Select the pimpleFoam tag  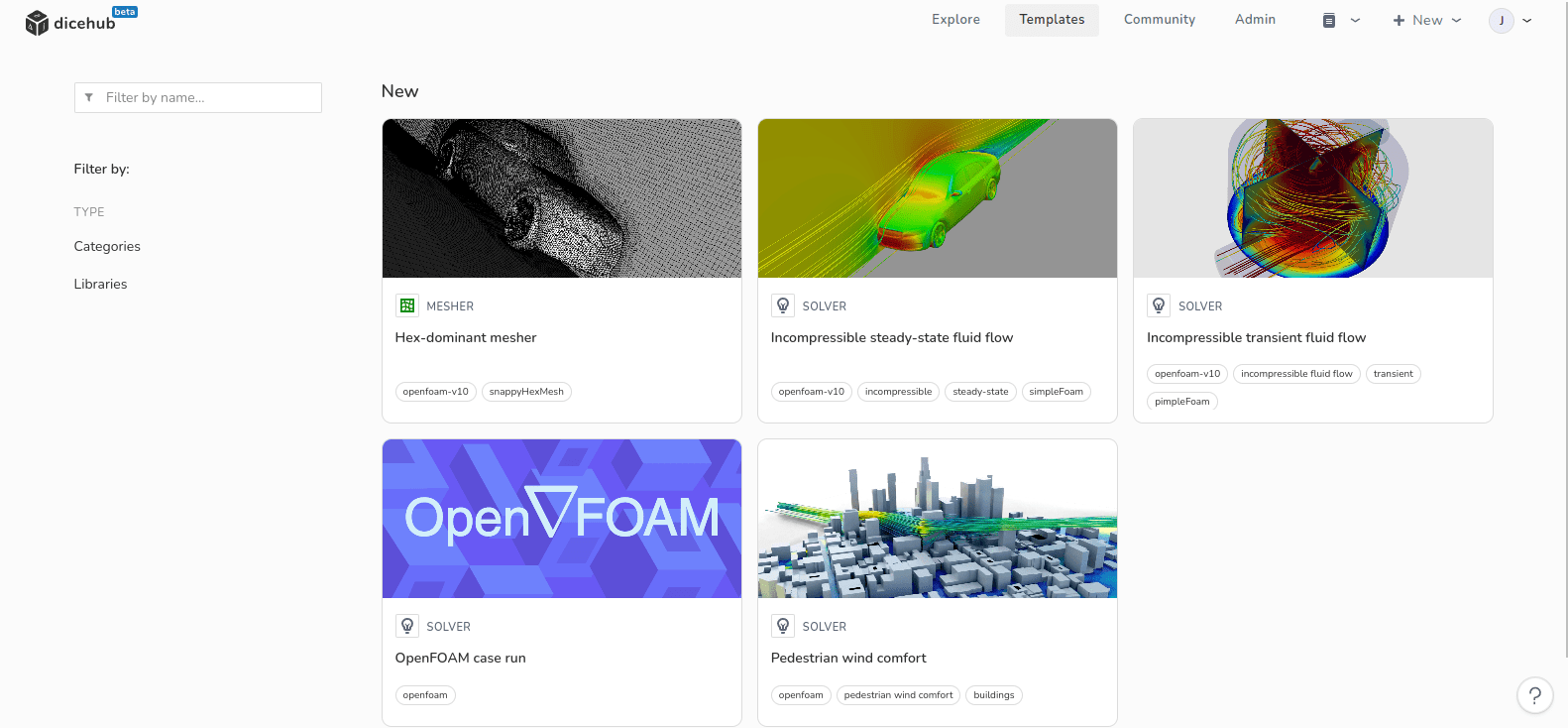click(1181, 402)
